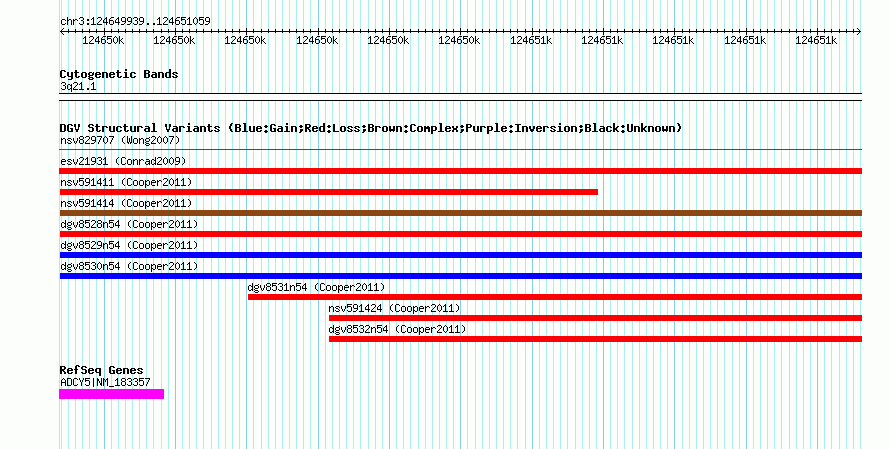Select the dgv8529n54 blue gain bar
Screen dimensions: 890x449
tap(460, 255)
